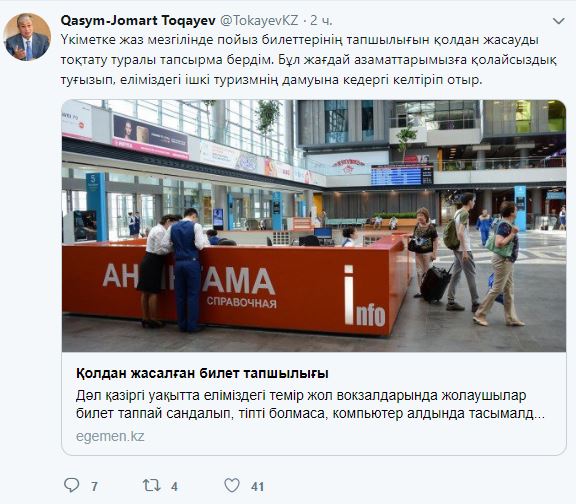
Task: Click the retweet count 4
Action: (x=174, y=487)
